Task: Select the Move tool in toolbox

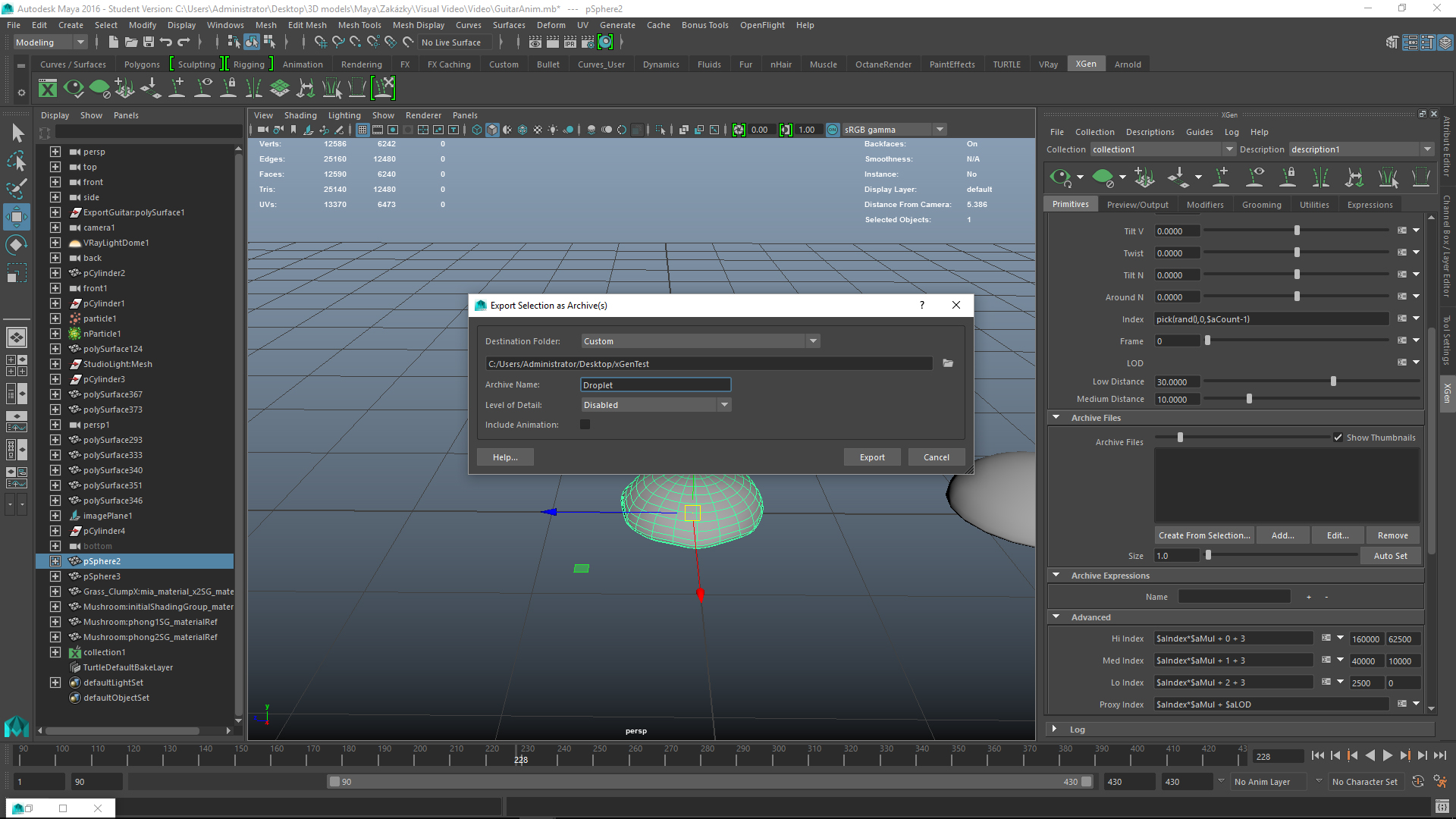Action: (17, 217)
